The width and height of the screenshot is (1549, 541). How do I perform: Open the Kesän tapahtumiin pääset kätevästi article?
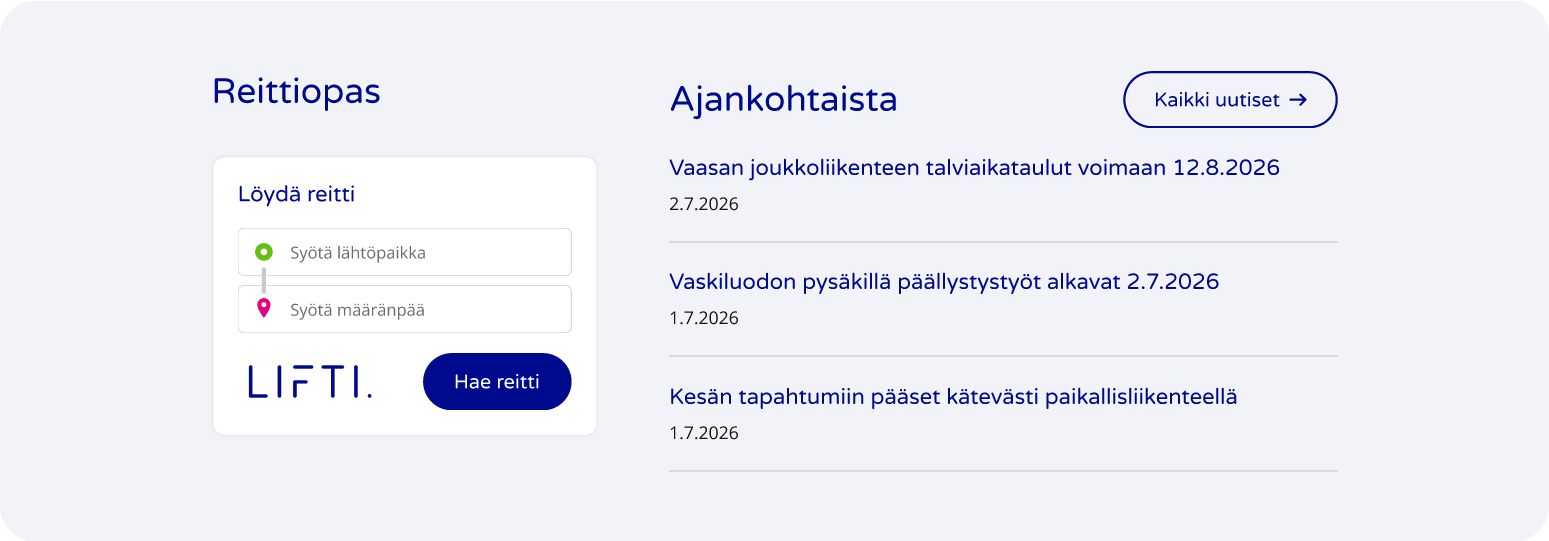953,397
